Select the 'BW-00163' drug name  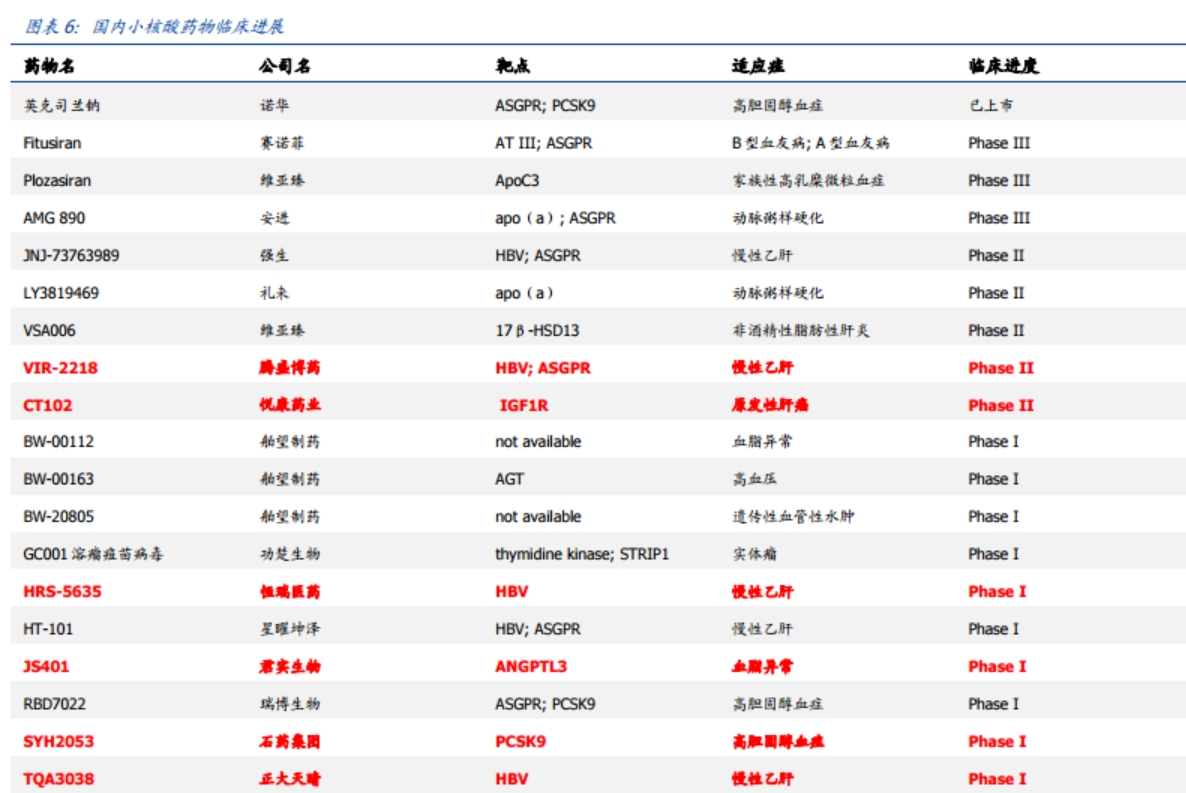click(58, 479)
